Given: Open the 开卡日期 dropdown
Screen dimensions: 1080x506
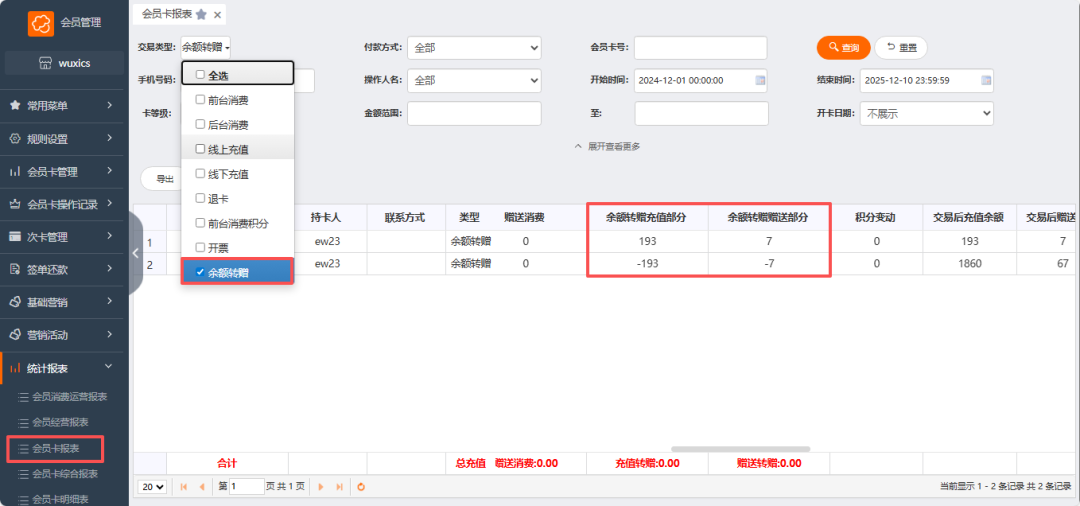Looking at the screenshot, I should (x=926, y=114).
